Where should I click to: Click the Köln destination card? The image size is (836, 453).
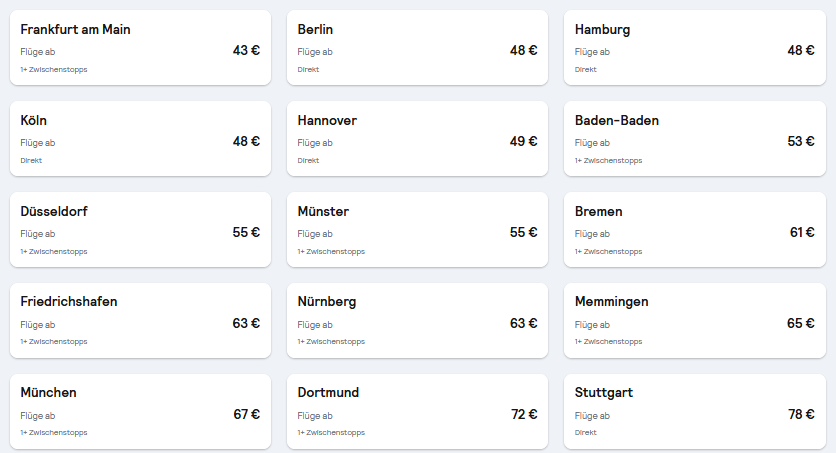[140, 139]
